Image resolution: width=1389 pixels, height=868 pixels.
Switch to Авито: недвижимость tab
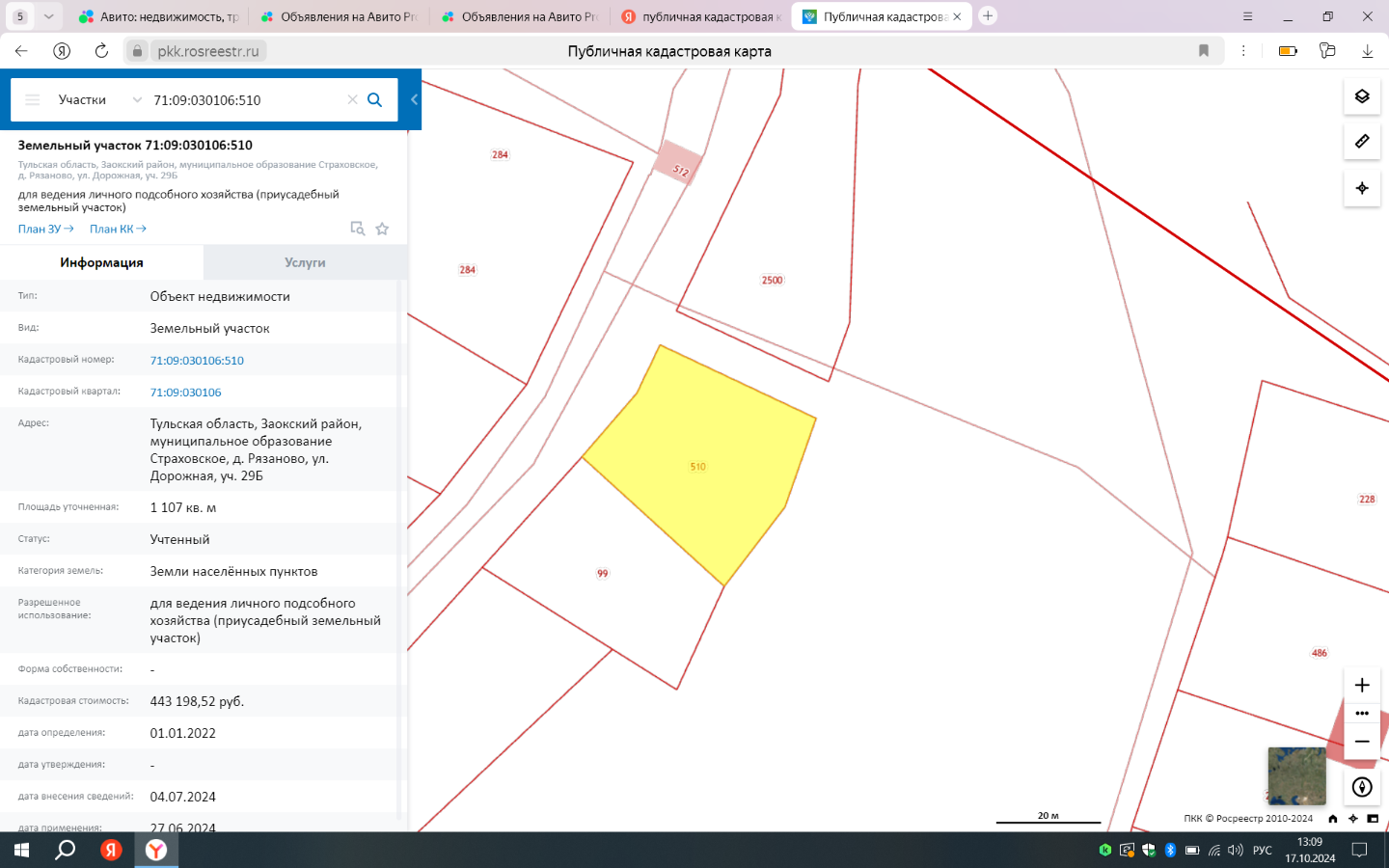coord(160,16)
